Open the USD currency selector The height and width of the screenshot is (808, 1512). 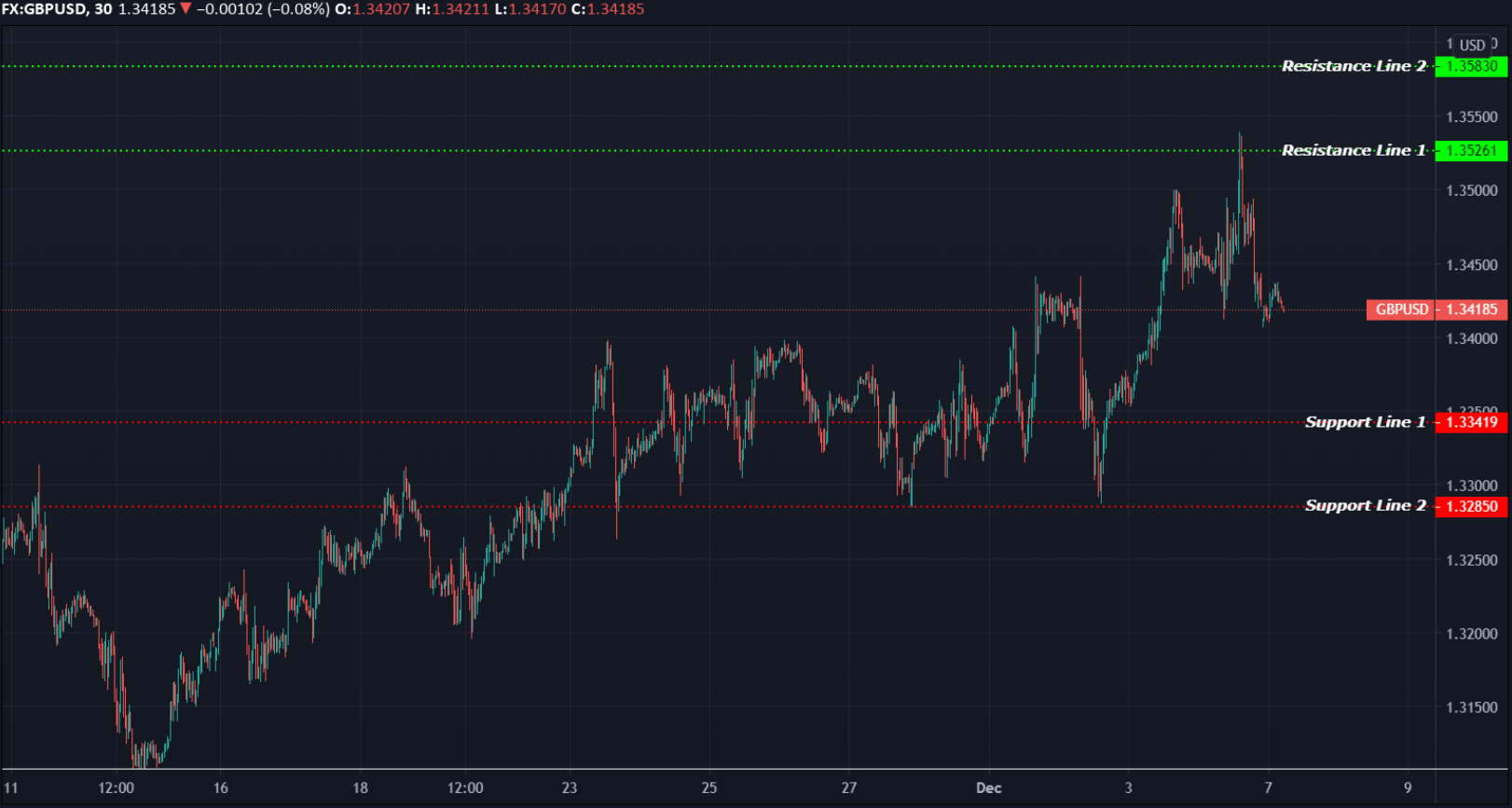click(x=1472, y=45)
